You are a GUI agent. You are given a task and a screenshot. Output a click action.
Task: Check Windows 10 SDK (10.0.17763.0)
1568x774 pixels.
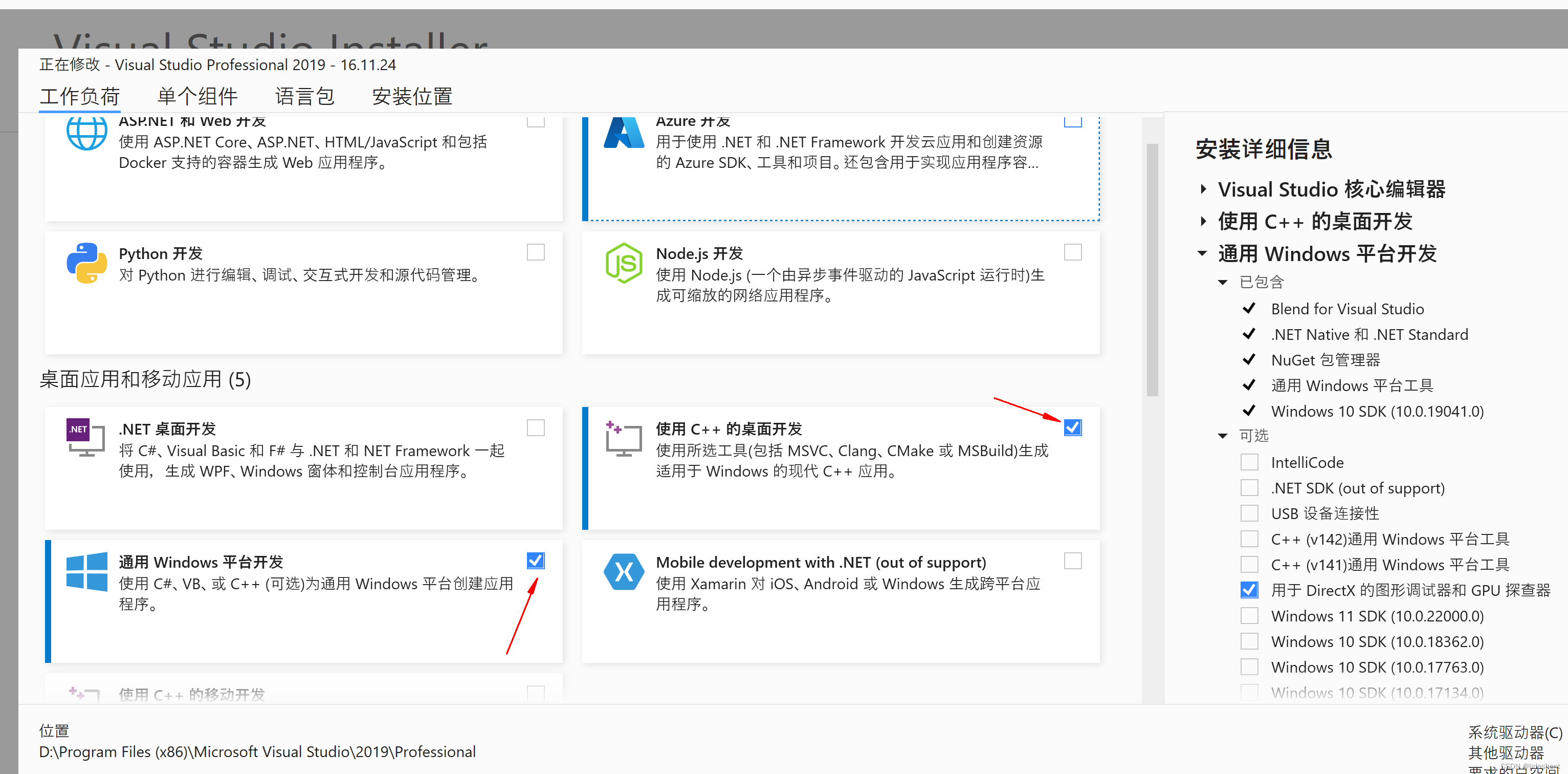click(x=1249, y=667)
